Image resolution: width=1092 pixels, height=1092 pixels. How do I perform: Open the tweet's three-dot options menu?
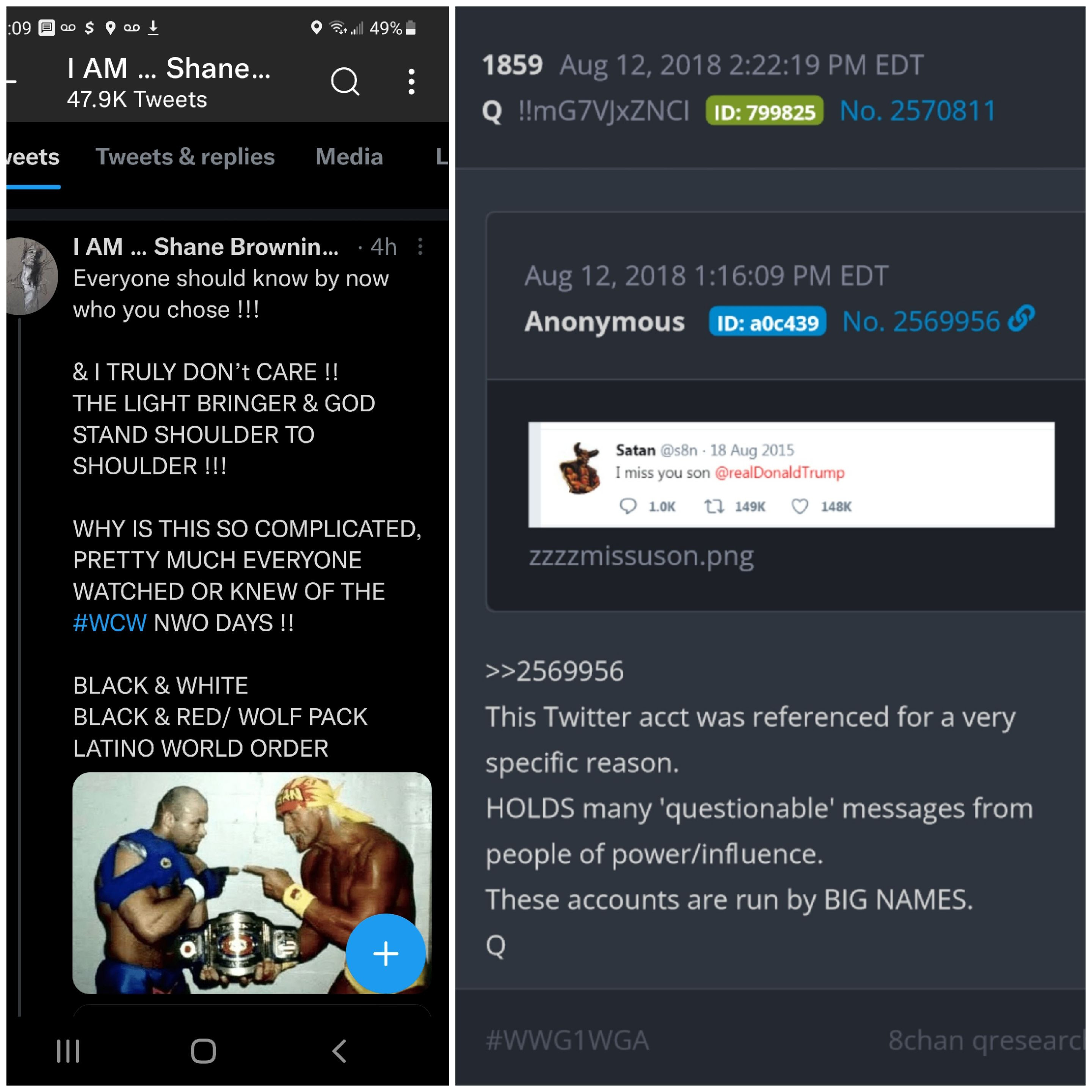420,246
